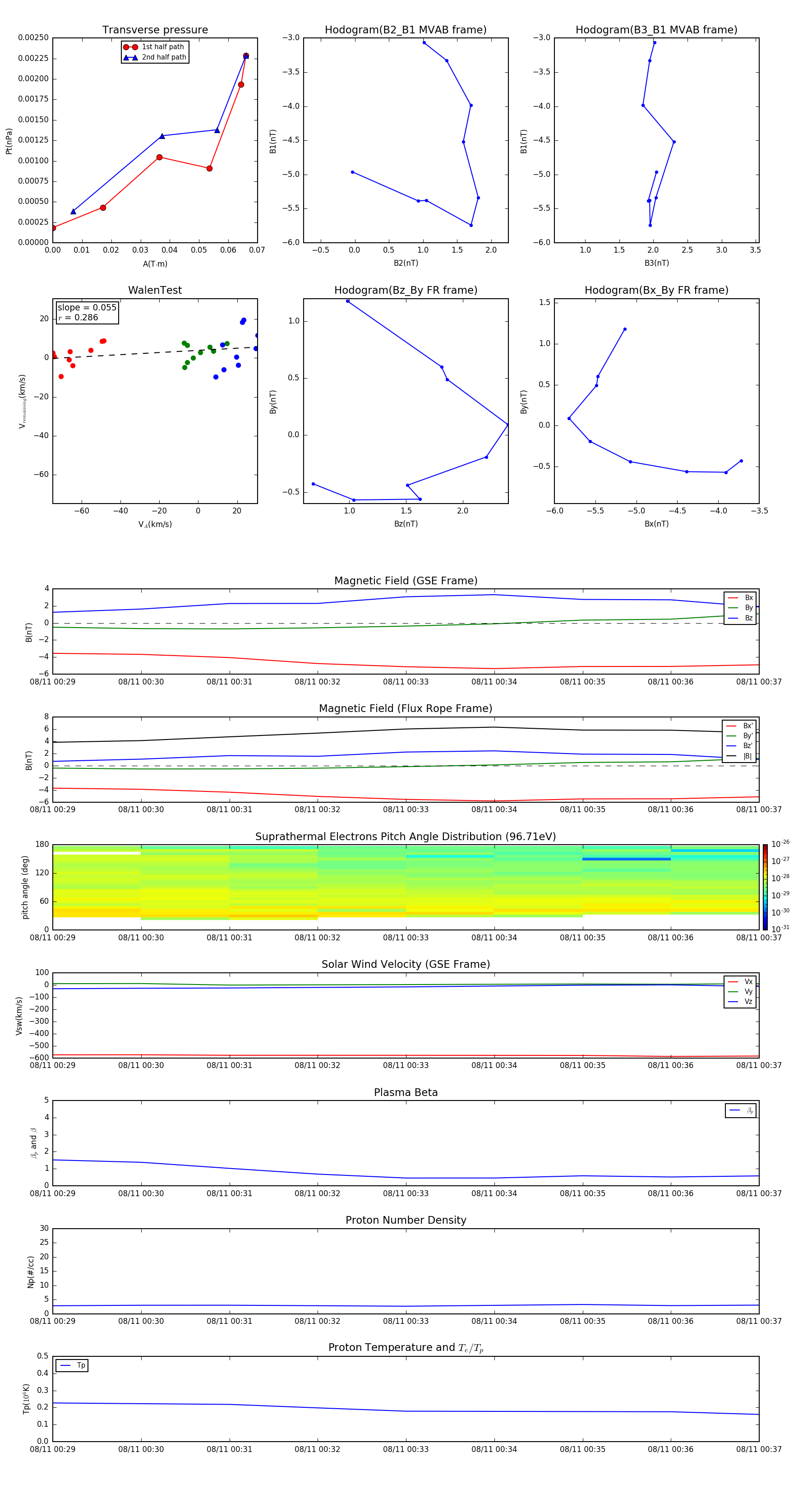Click the 'Bz(nT)' x-axis label

pyautogui.click(x=406, y=524)
